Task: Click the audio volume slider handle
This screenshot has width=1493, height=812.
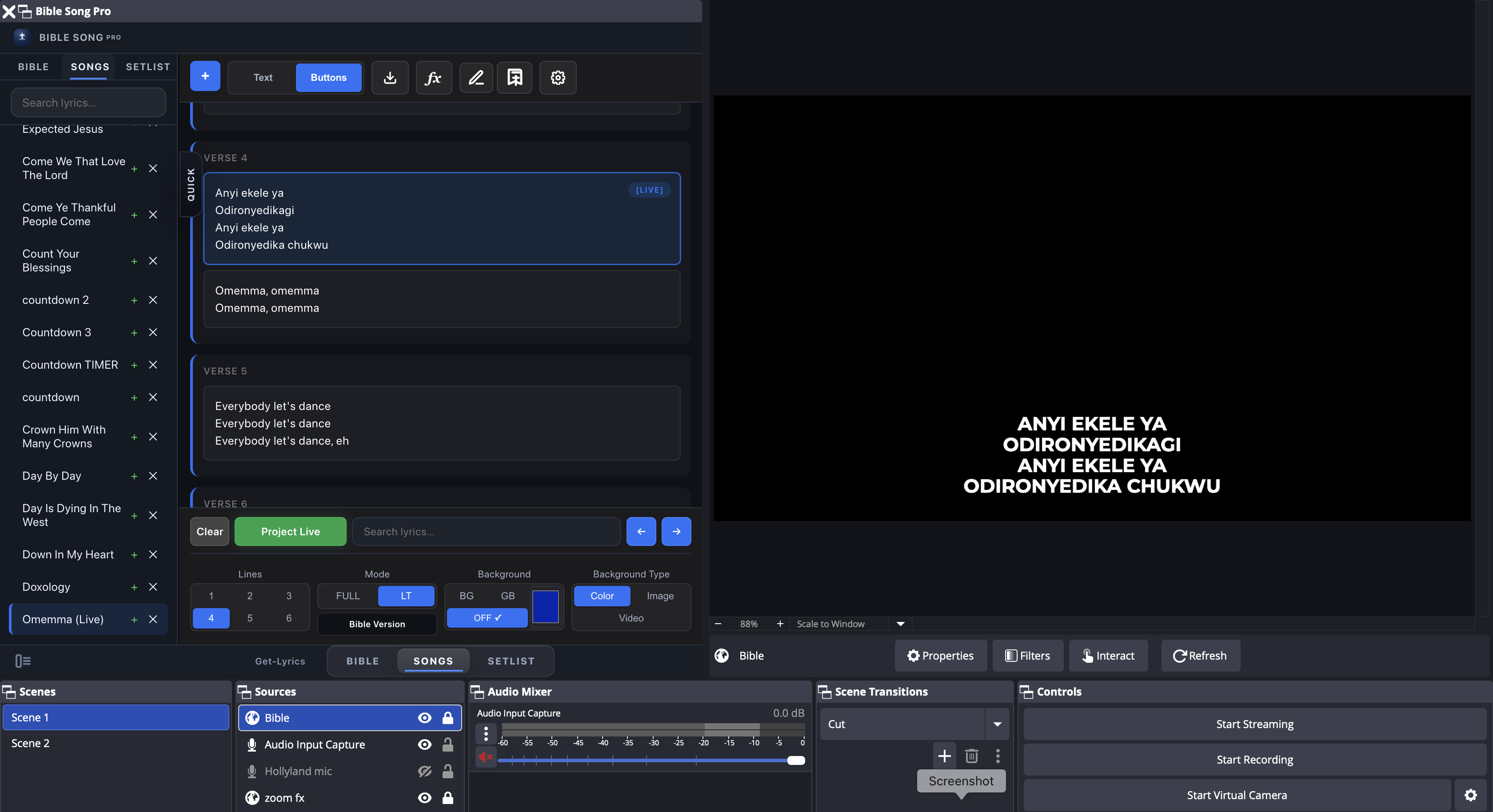Action: (796, 760)
